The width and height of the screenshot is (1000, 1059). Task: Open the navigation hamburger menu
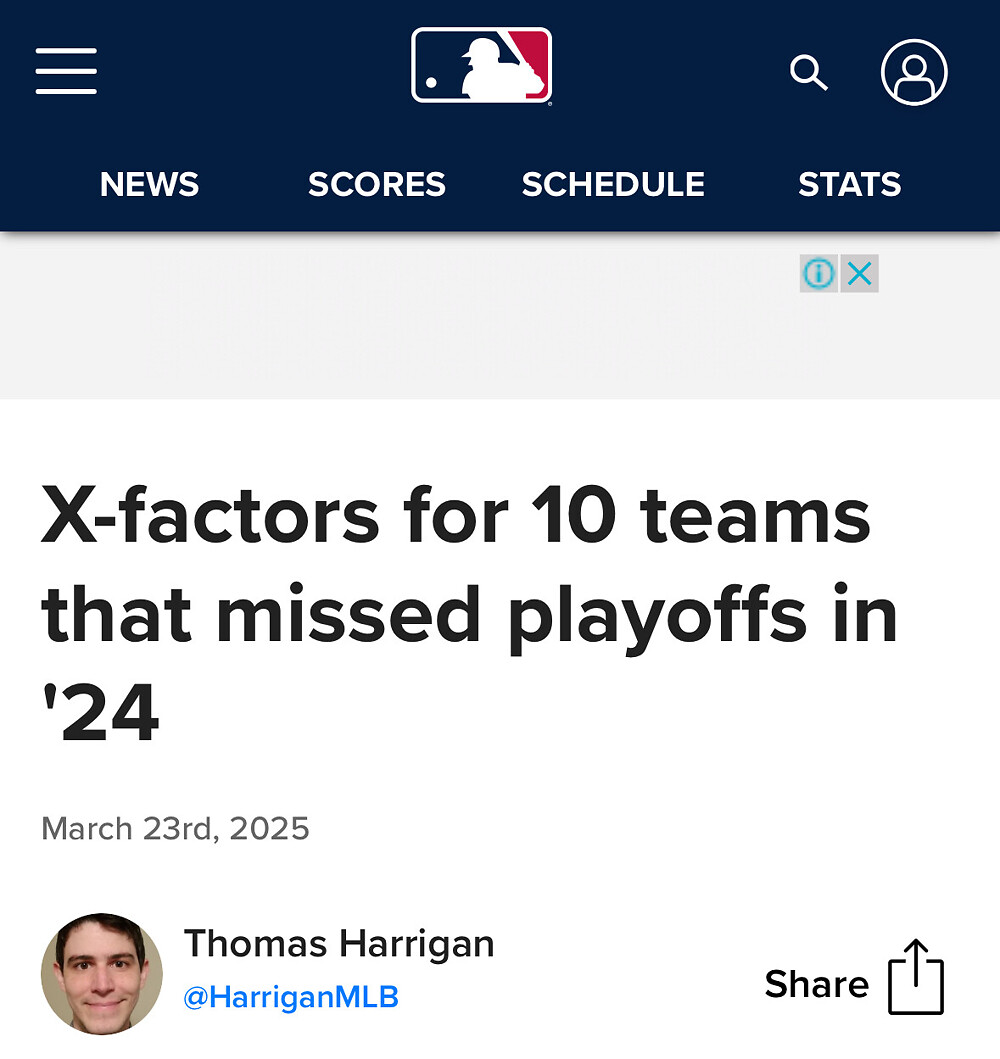(66, 71)
